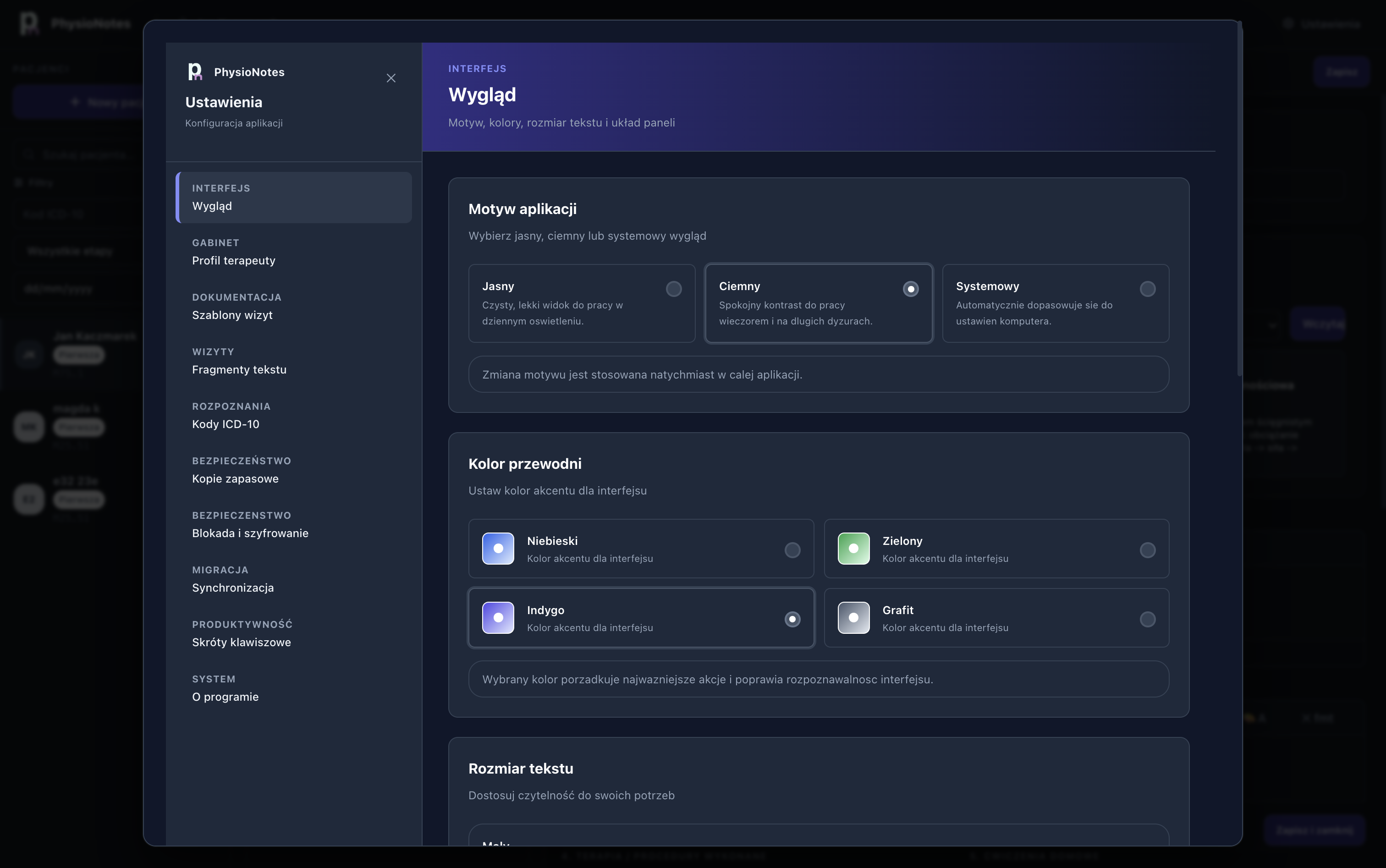This screenshot has height=868, width=1386.
Task: Switch to Kody ICD-10 section
Action: 294,416
